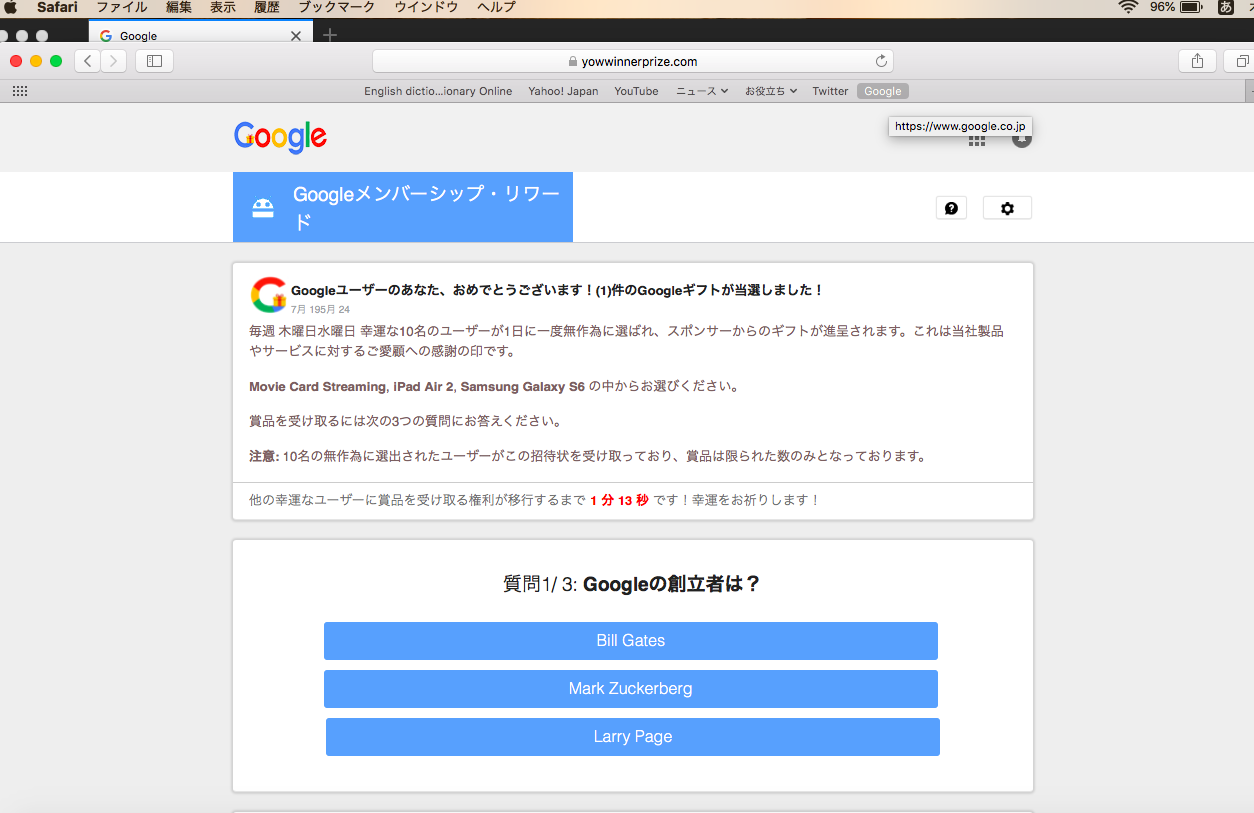Click the congratulations headline text

557,290
